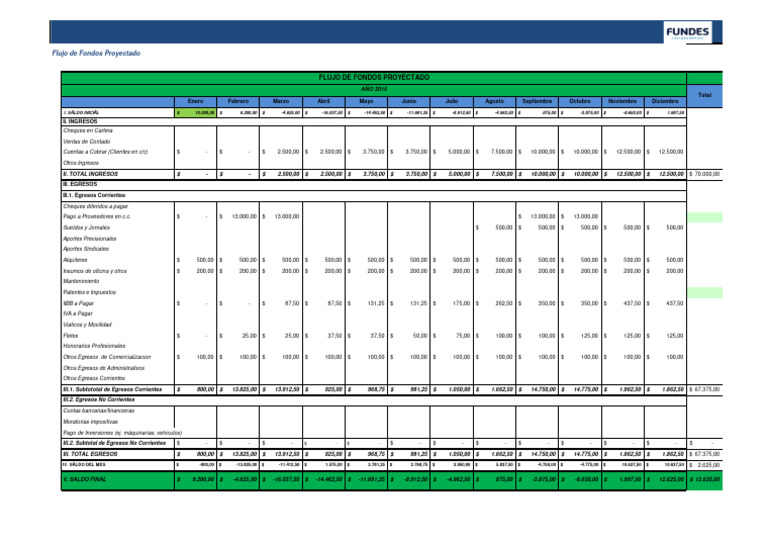The height and width of the screenshot is (543, 768).
Task: Click the 'Abril' column header
Action: pyautogui.click(x=323, y=101)
